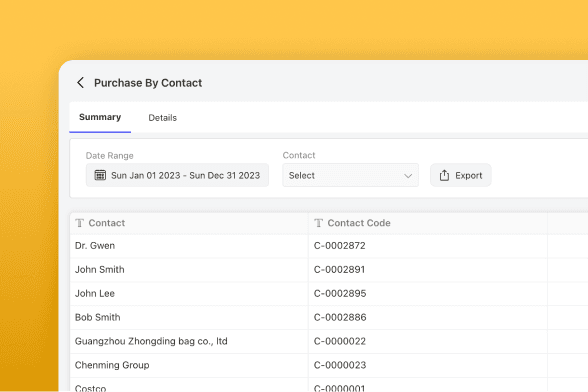Select the John Lee contact cell

pyautogui.click(x=189, y=294)
